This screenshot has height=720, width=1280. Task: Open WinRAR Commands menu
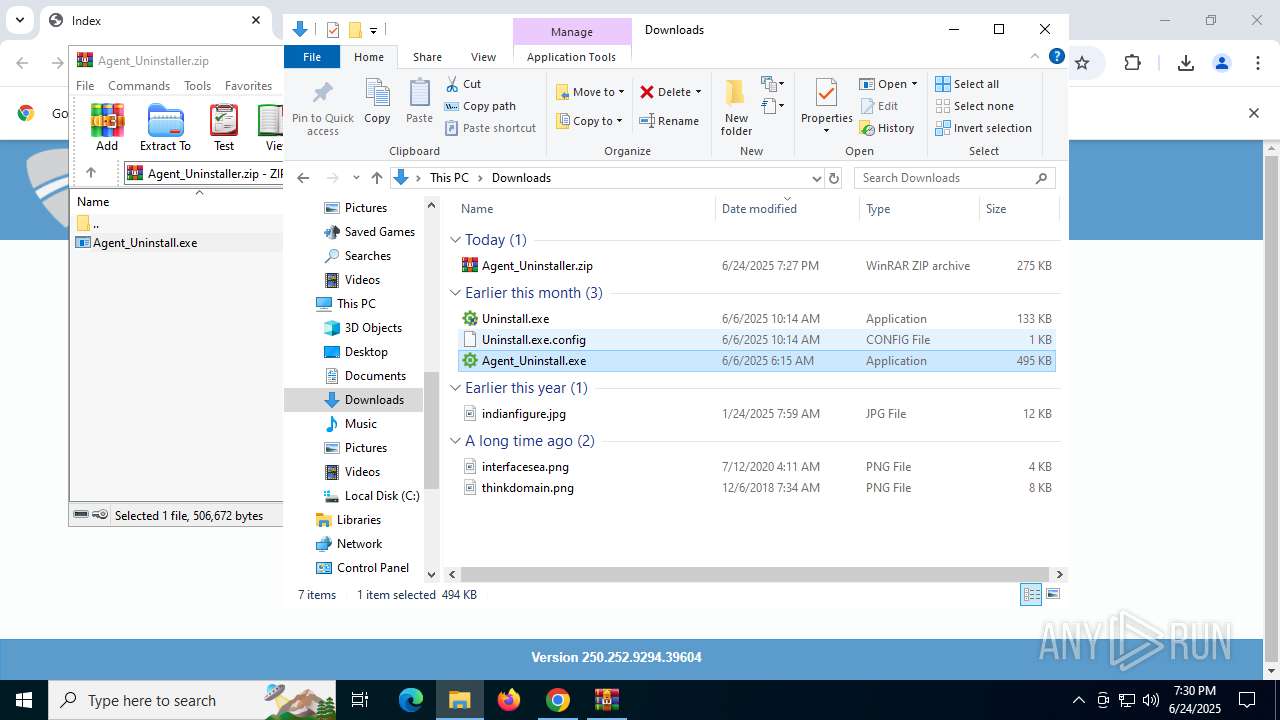[x=139, y=86]
